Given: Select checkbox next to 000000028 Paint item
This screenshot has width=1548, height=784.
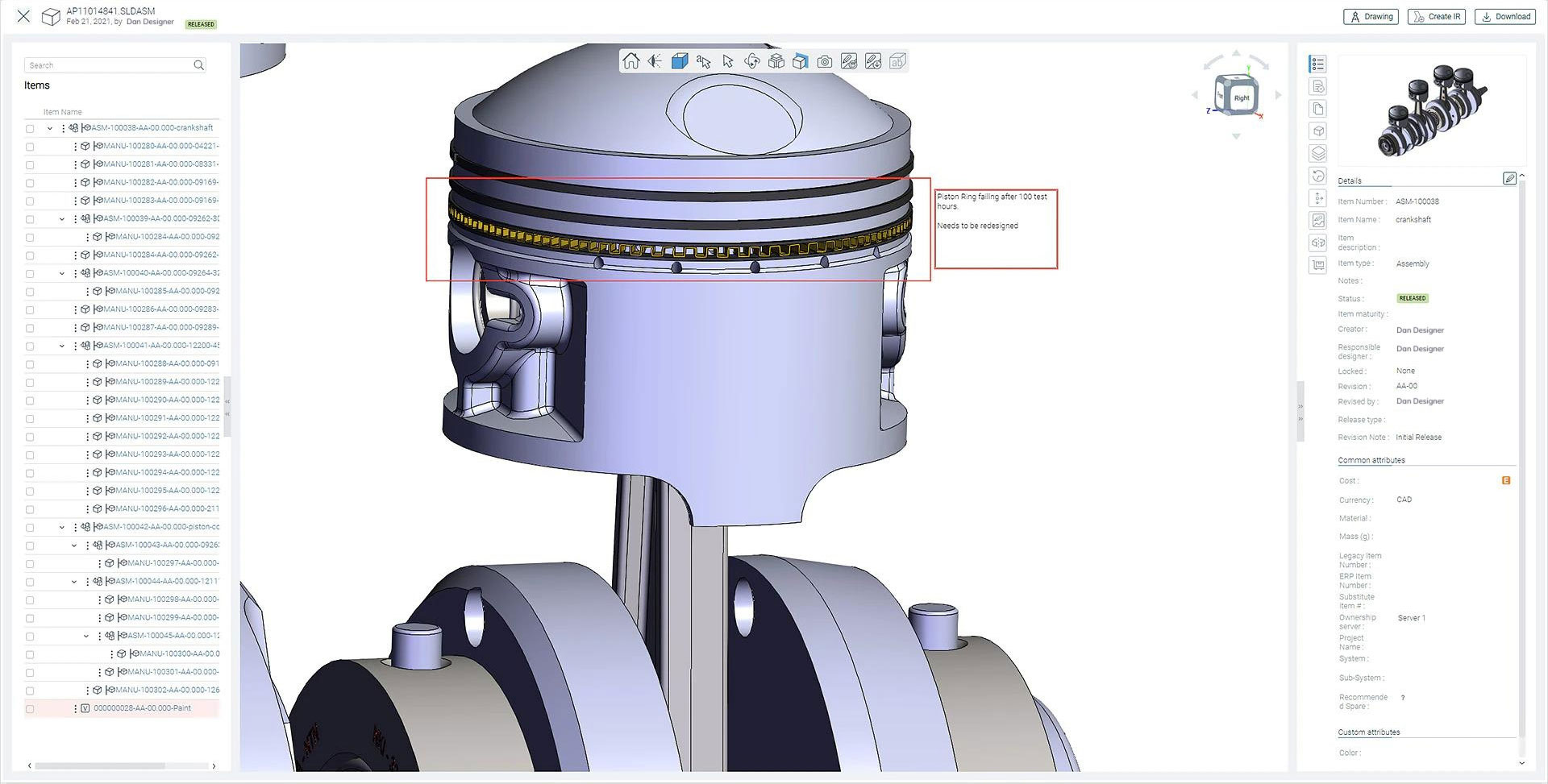Looking at the screenshot, I should point(30,709).
